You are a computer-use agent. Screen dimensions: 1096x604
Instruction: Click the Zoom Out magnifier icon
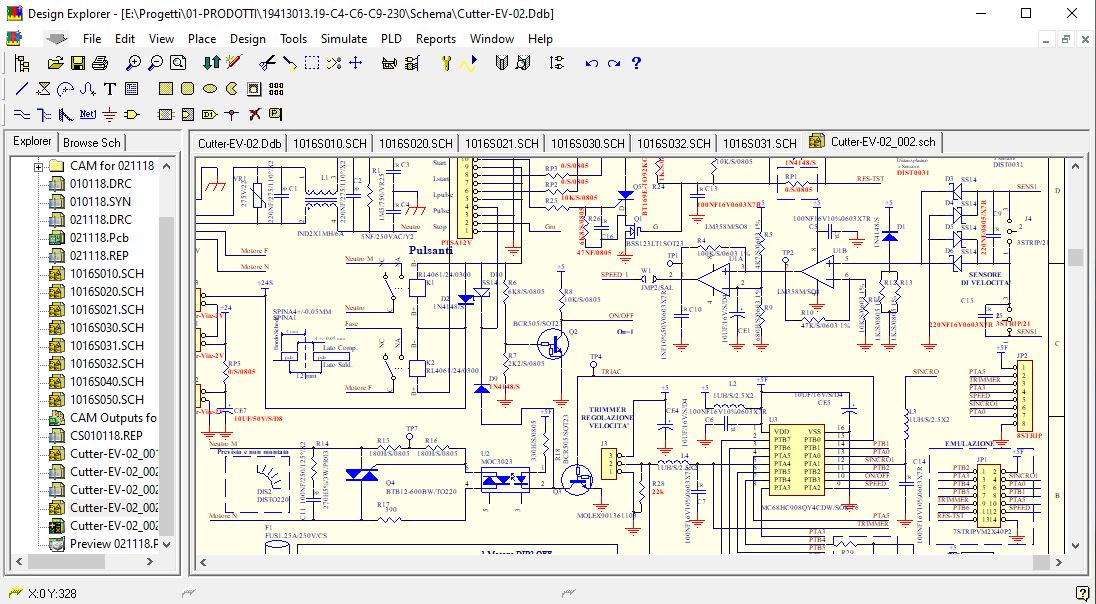pyautogui.click(x=156, y=63)
